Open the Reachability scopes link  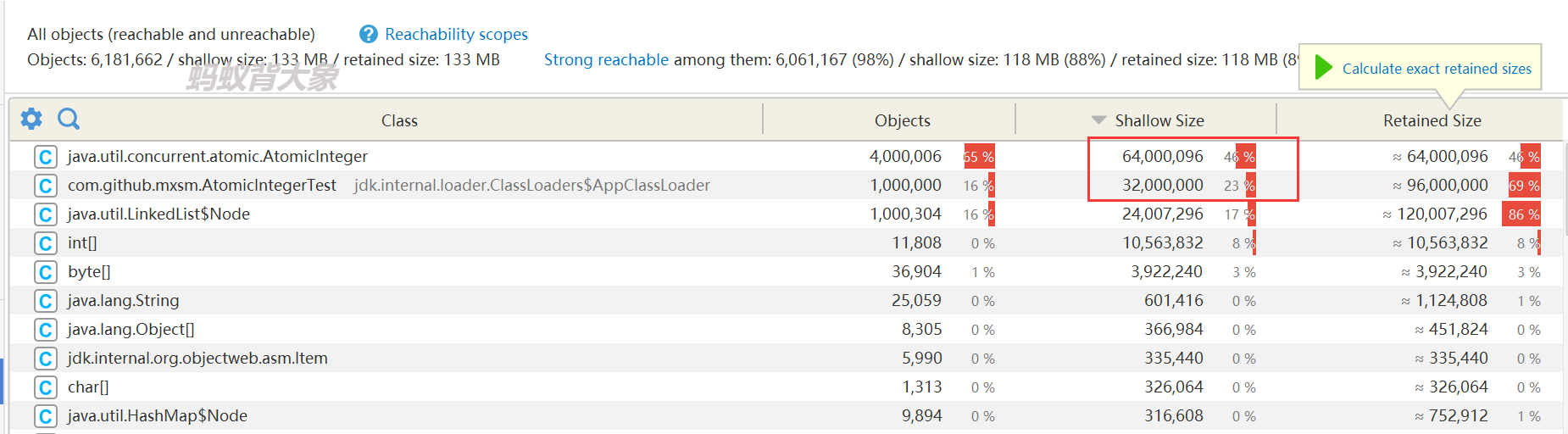pos(456,34)
